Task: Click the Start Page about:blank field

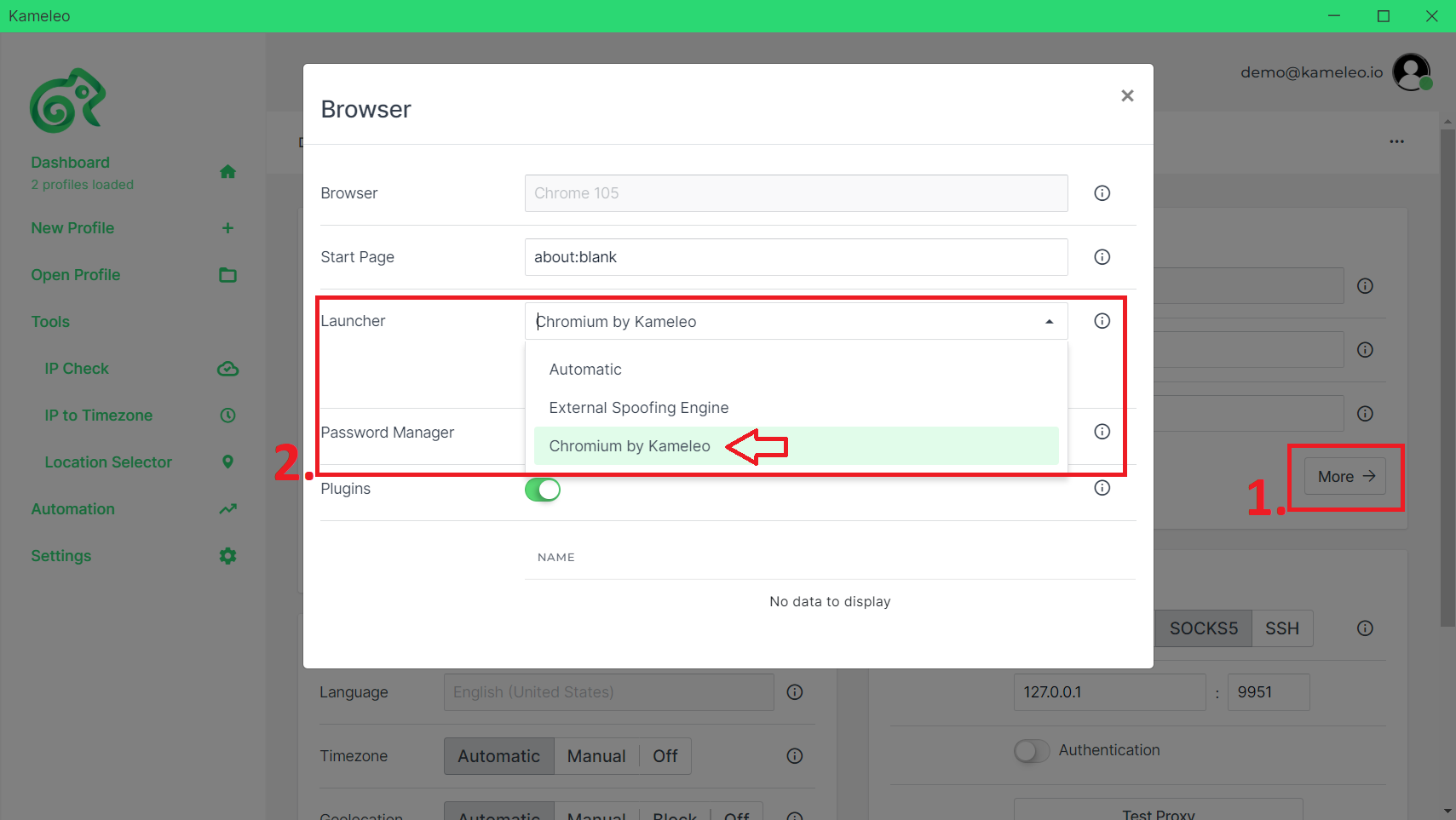Action: pos(797,257)
